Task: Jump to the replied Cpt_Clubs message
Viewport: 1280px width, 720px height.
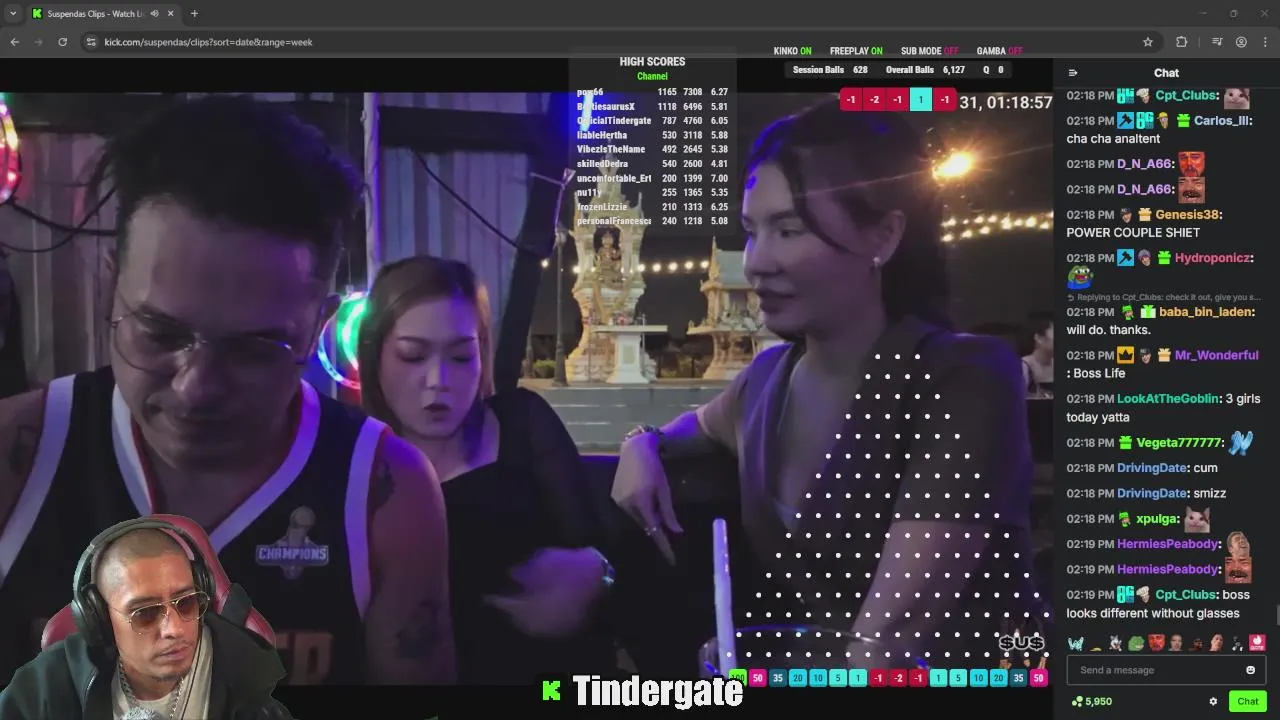Action: pyautogui.click(x=1164, y=297)
